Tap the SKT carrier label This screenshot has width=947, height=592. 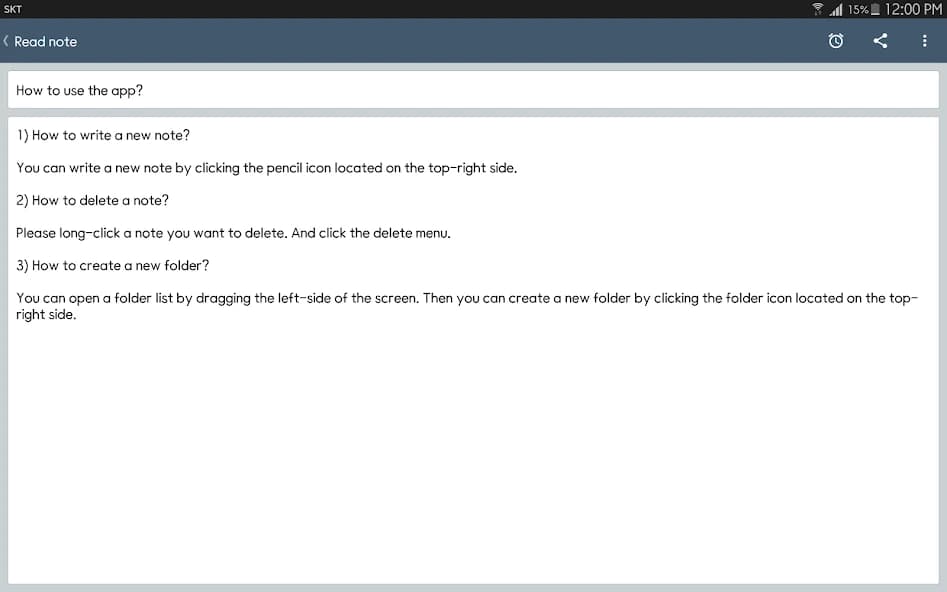coord(16,9)
